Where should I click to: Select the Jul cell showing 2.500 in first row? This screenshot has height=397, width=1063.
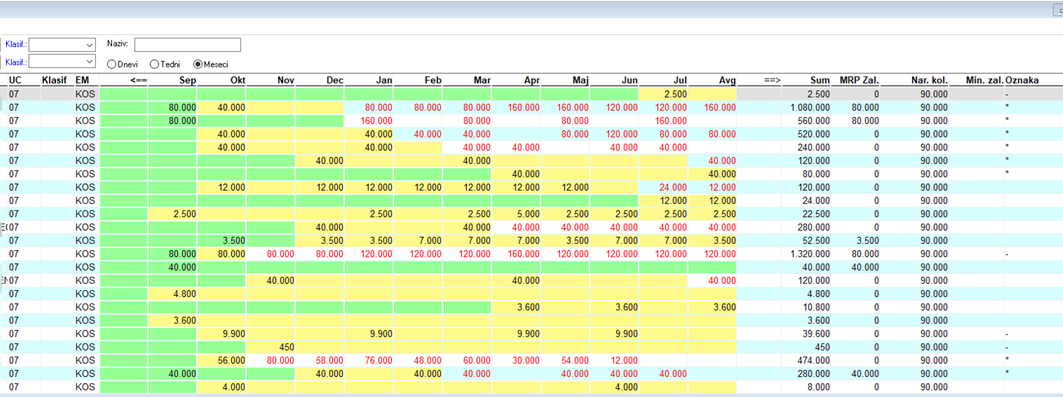(x=663, y=94)
